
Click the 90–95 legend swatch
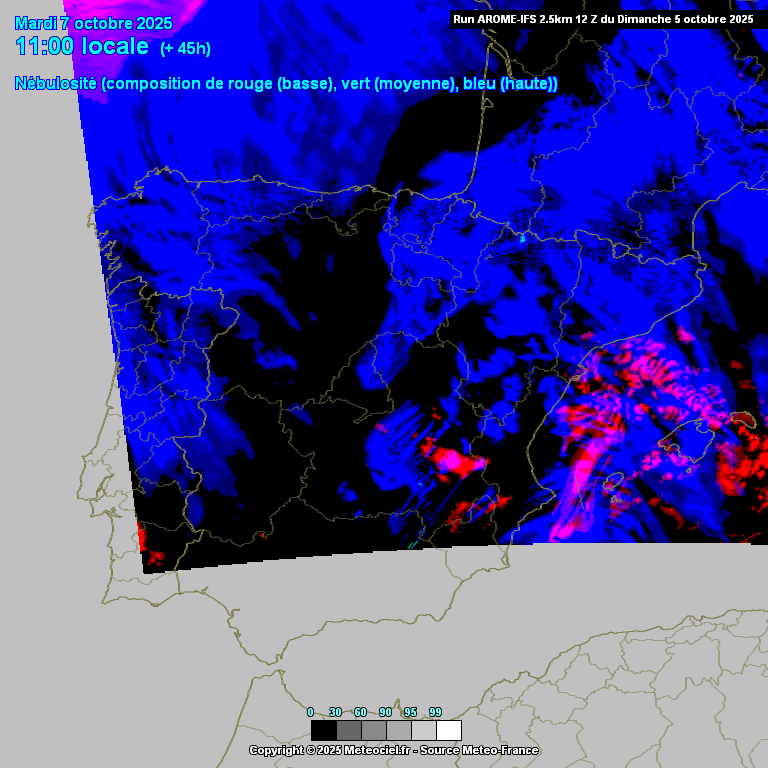398,730
